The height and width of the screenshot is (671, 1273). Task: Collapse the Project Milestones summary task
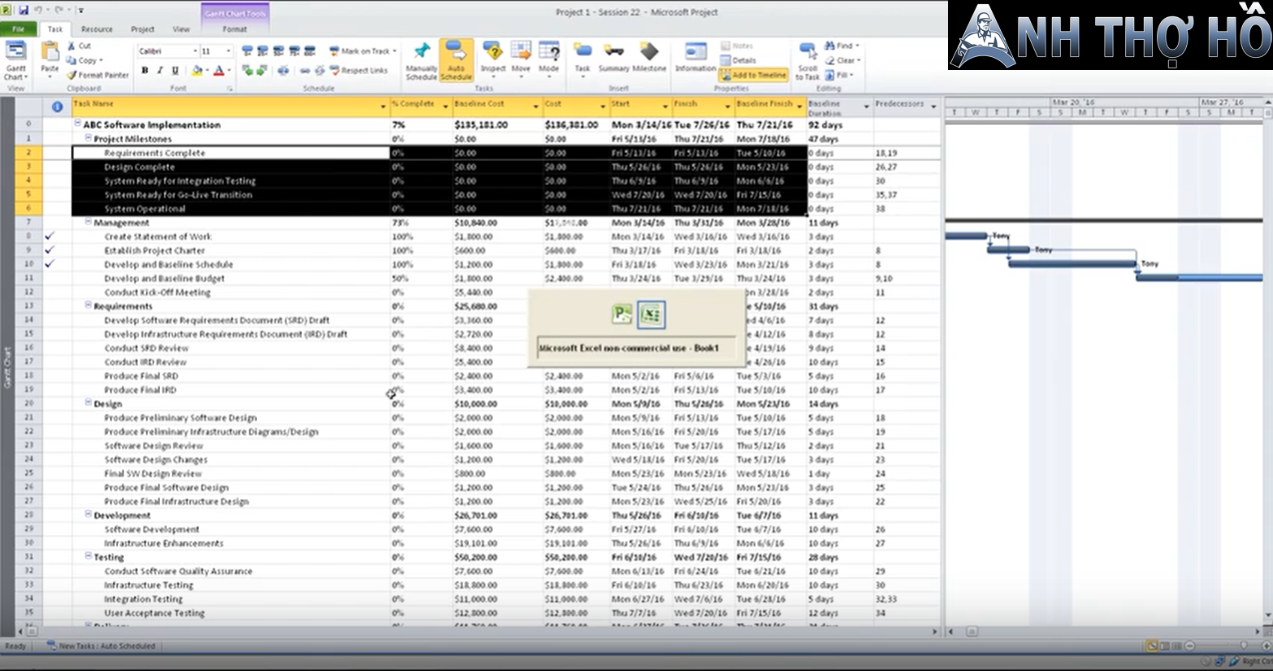[x=88, y=139]
